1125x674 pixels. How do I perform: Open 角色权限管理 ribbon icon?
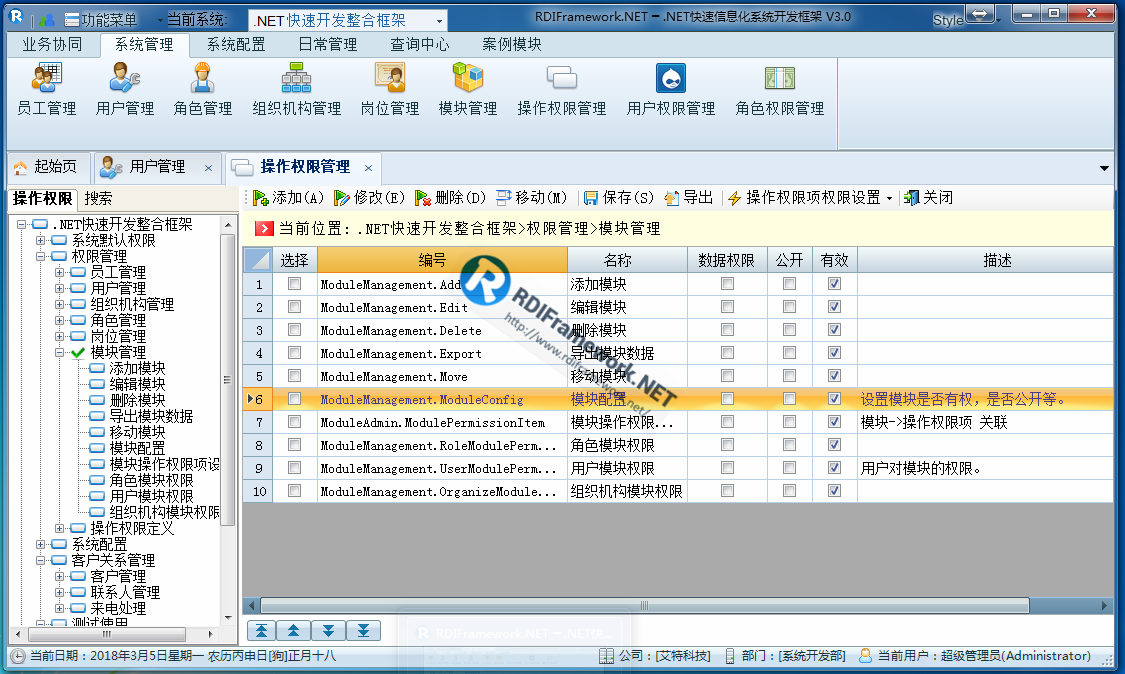[x=780, y=89]
